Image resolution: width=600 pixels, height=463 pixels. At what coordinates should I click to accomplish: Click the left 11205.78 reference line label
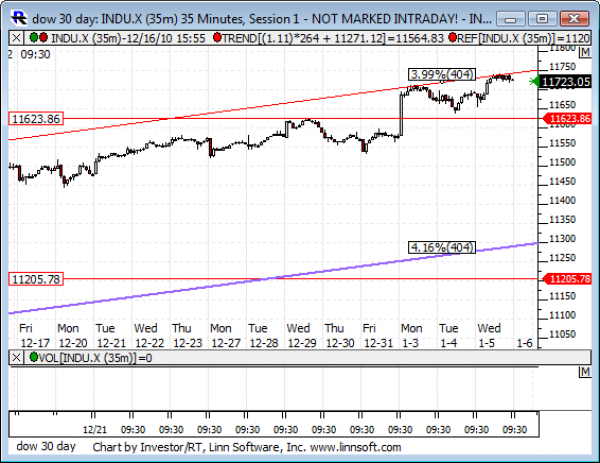click(x=36, y=279)
